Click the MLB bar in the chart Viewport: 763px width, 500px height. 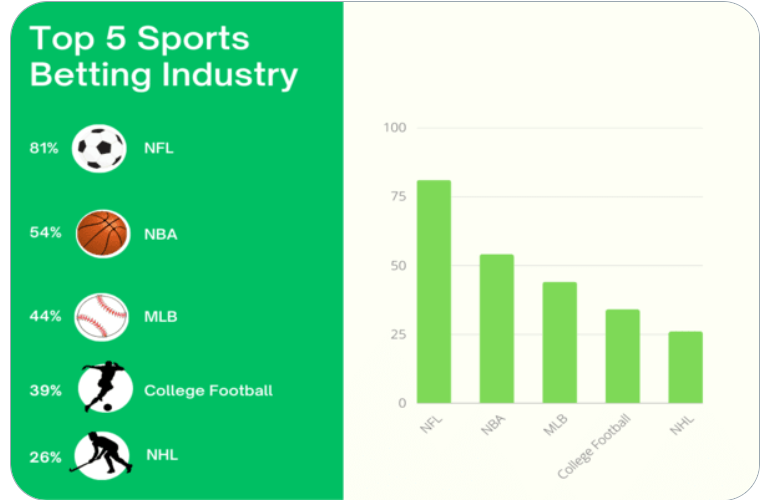coord(560,342)
